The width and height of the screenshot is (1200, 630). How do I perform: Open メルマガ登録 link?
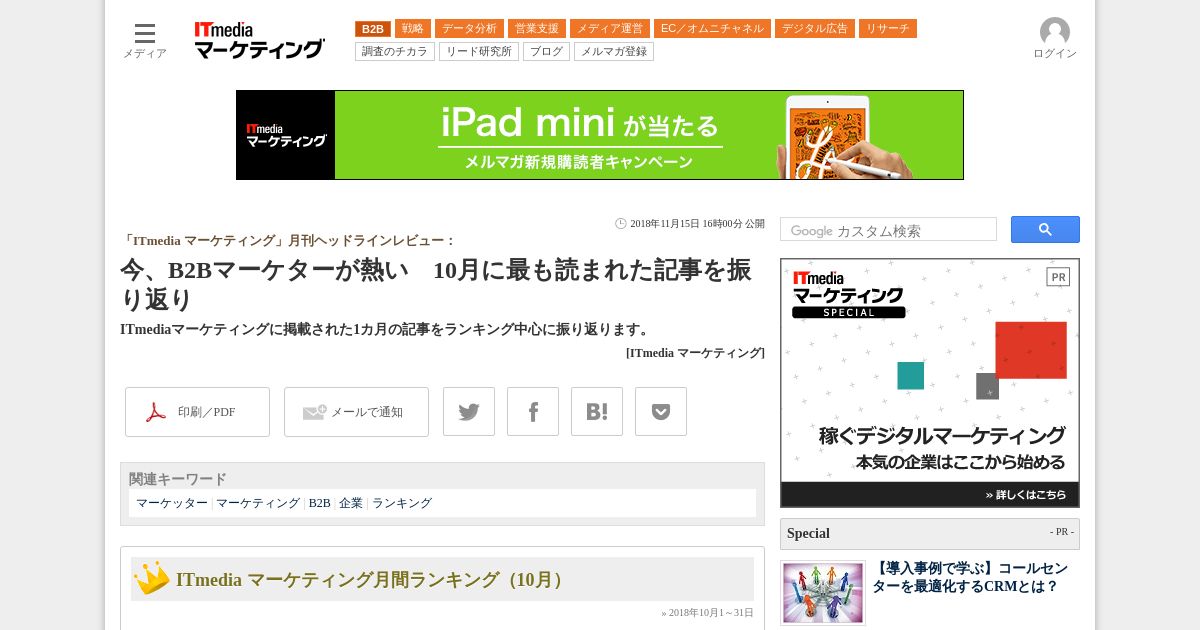[x=614, y=52]
